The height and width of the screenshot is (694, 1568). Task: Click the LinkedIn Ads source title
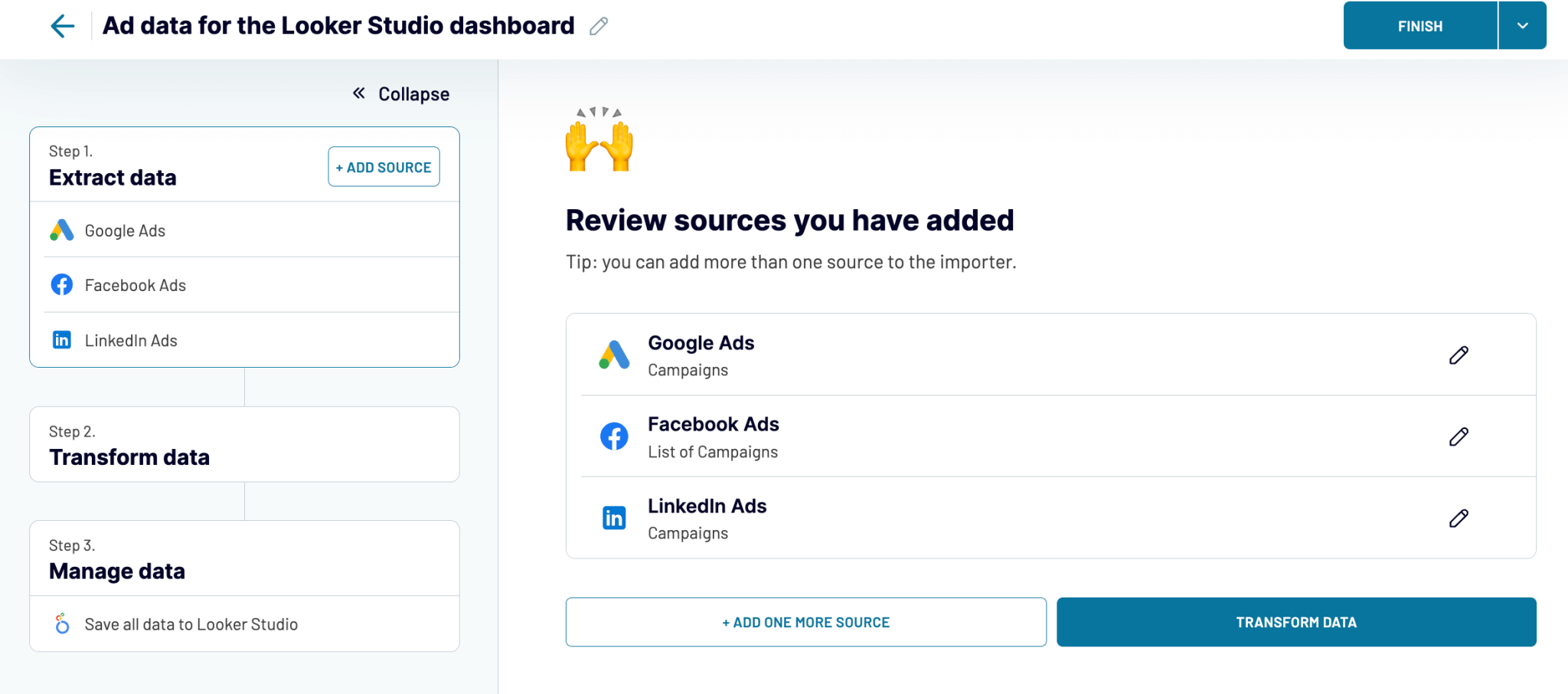[707, 506]
